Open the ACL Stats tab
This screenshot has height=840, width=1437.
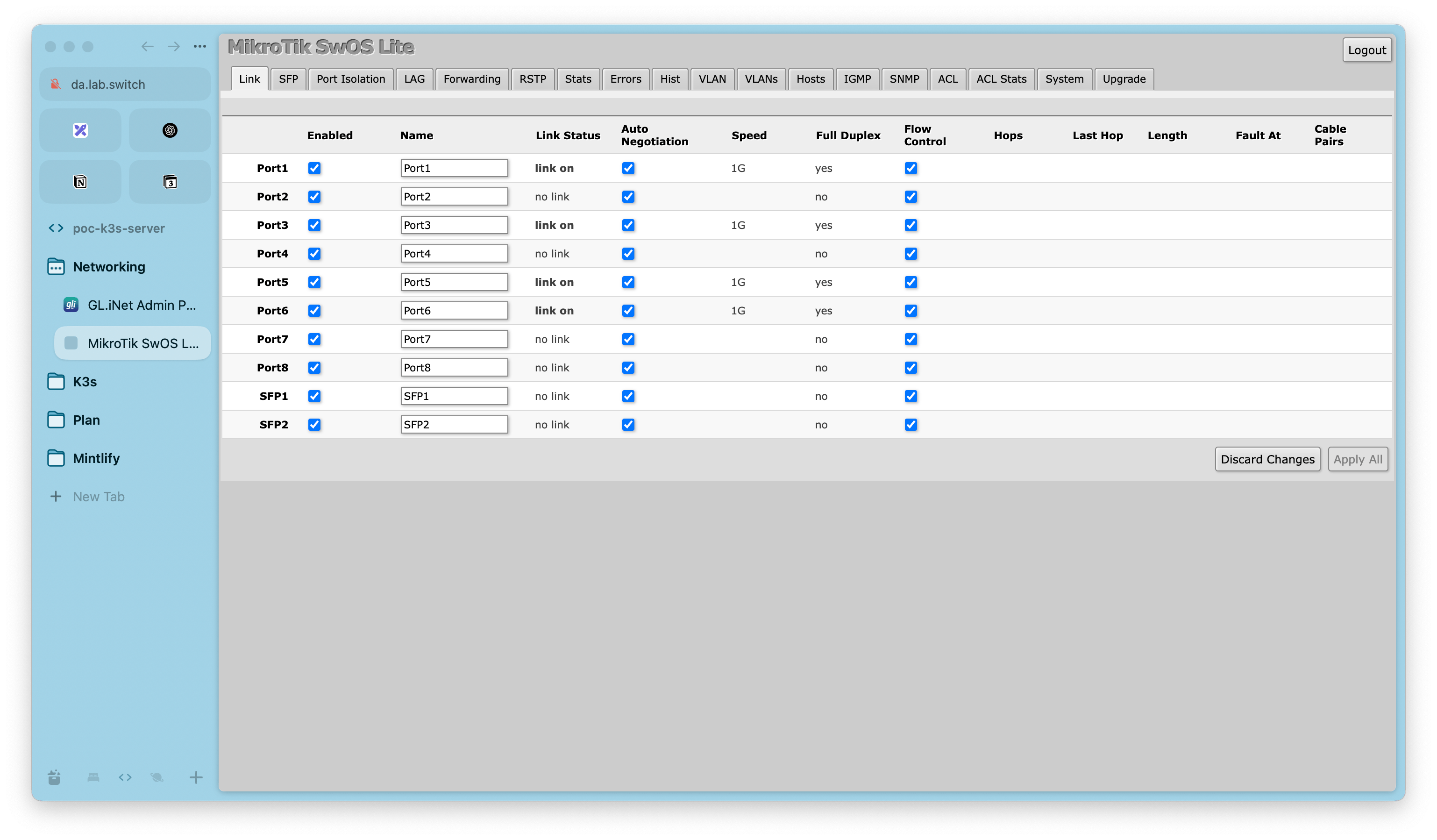click(1001, 79)
